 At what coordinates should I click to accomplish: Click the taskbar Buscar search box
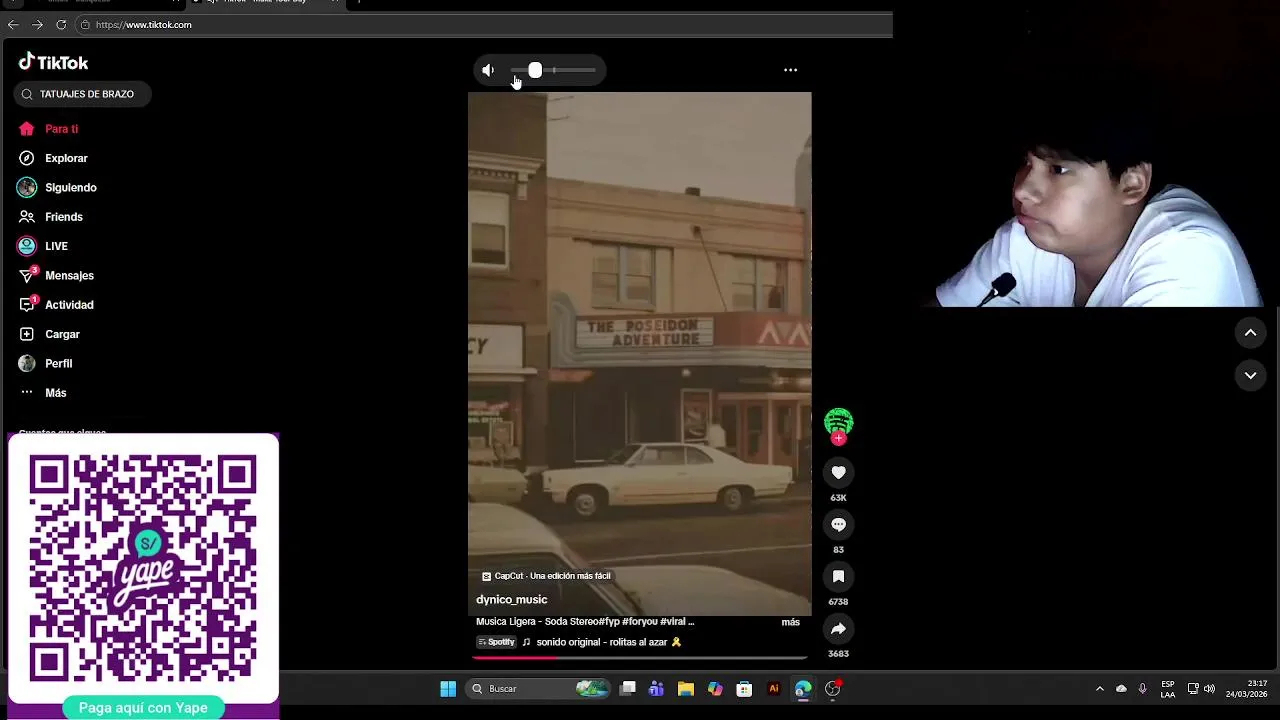538,689
